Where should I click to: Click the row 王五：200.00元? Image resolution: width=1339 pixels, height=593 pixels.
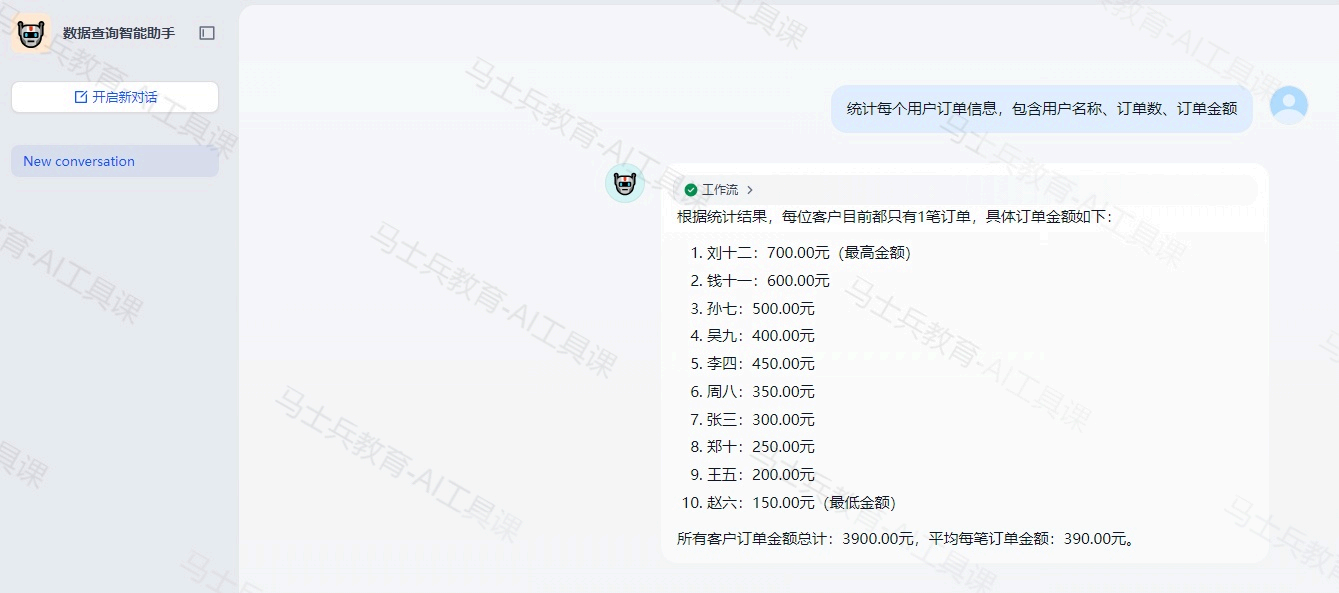pos(753,475)
